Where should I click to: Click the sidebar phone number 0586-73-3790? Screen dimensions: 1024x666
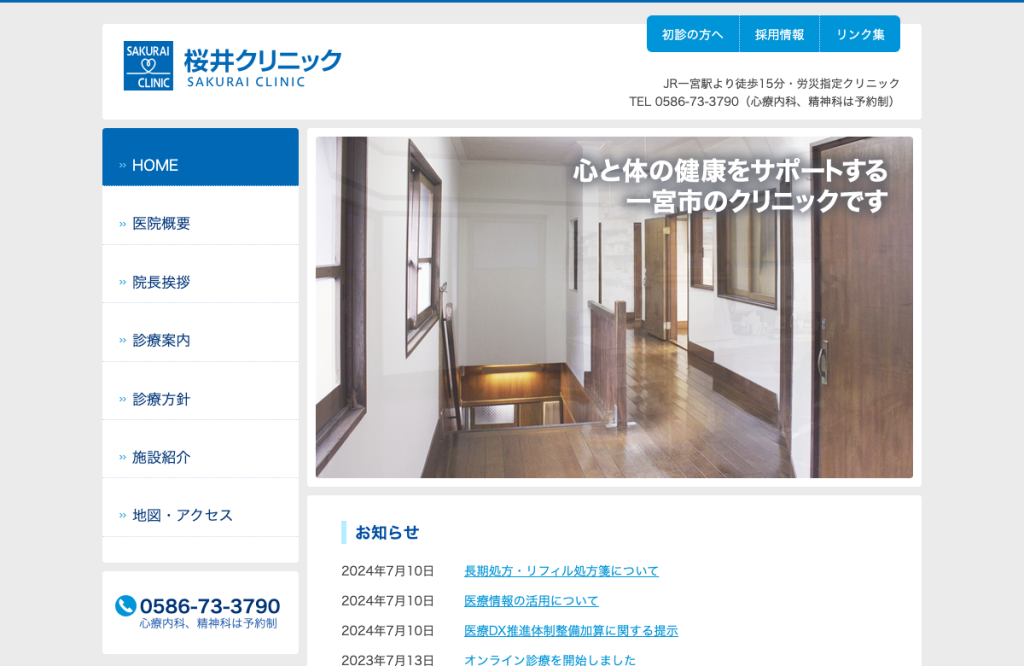click(x=210, y=606)
